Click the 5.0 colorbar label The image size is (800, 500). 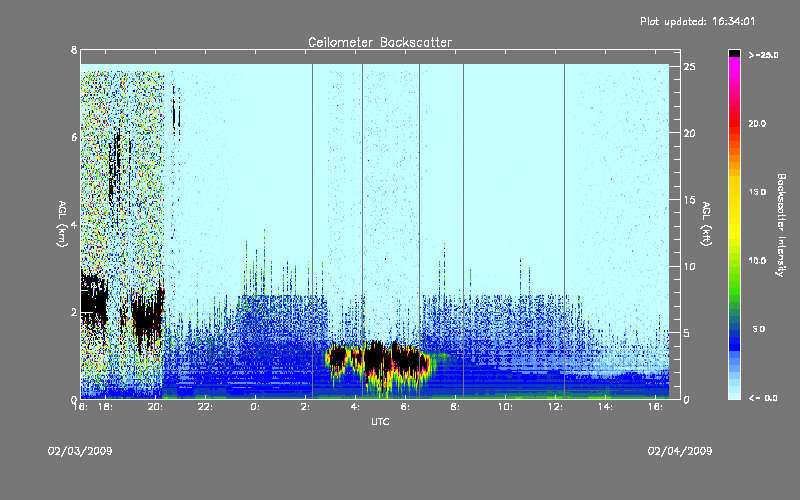(759, 329)
